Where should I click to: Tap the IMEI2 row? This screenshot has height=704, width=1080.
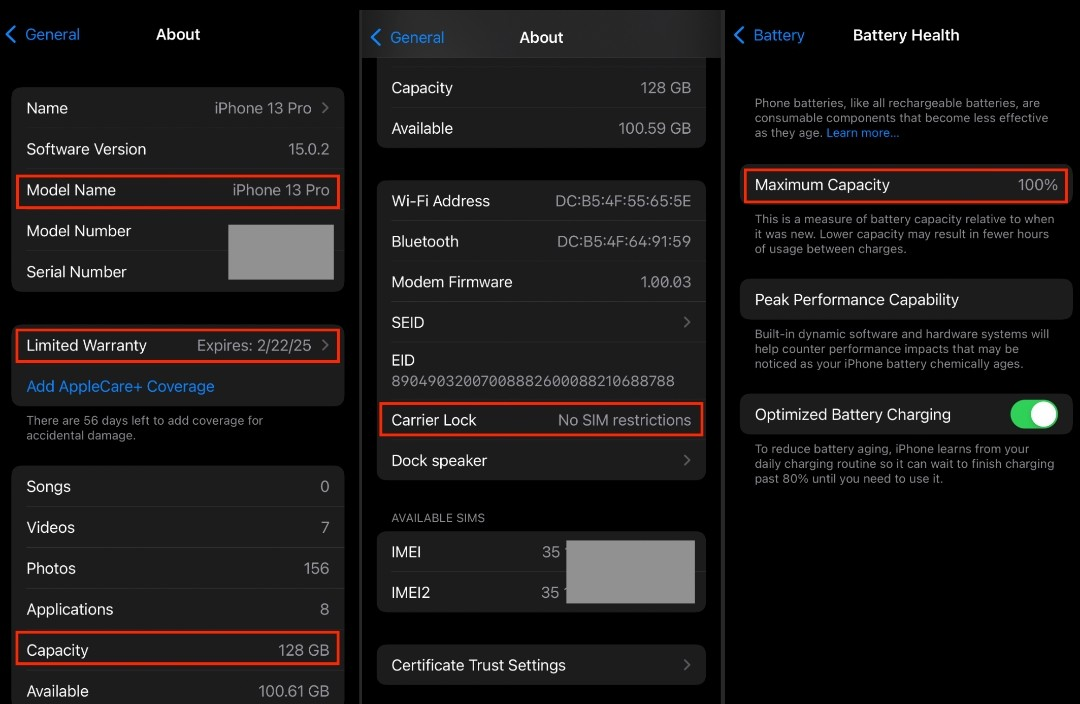(541, 592)
